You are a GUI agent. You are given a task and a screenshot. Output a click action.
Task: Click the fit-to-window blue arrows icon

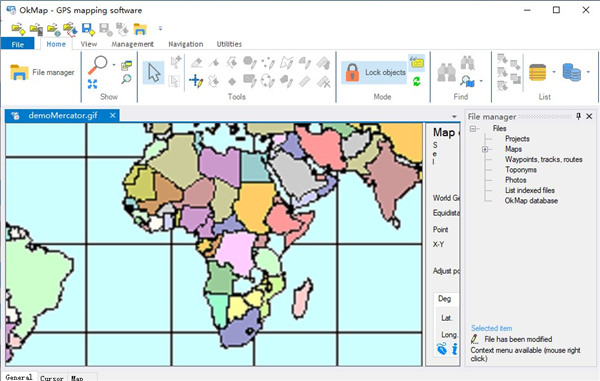93,84
